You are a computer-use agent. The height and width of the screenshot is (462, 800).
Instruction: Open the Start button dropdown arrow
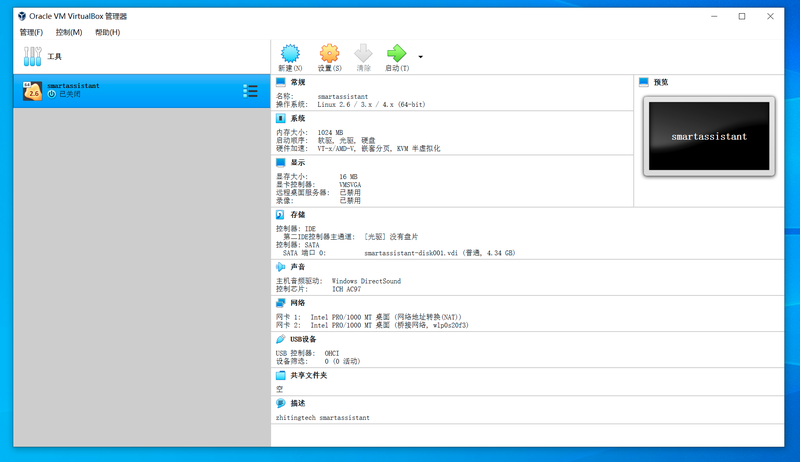click(x=420, y=57)
